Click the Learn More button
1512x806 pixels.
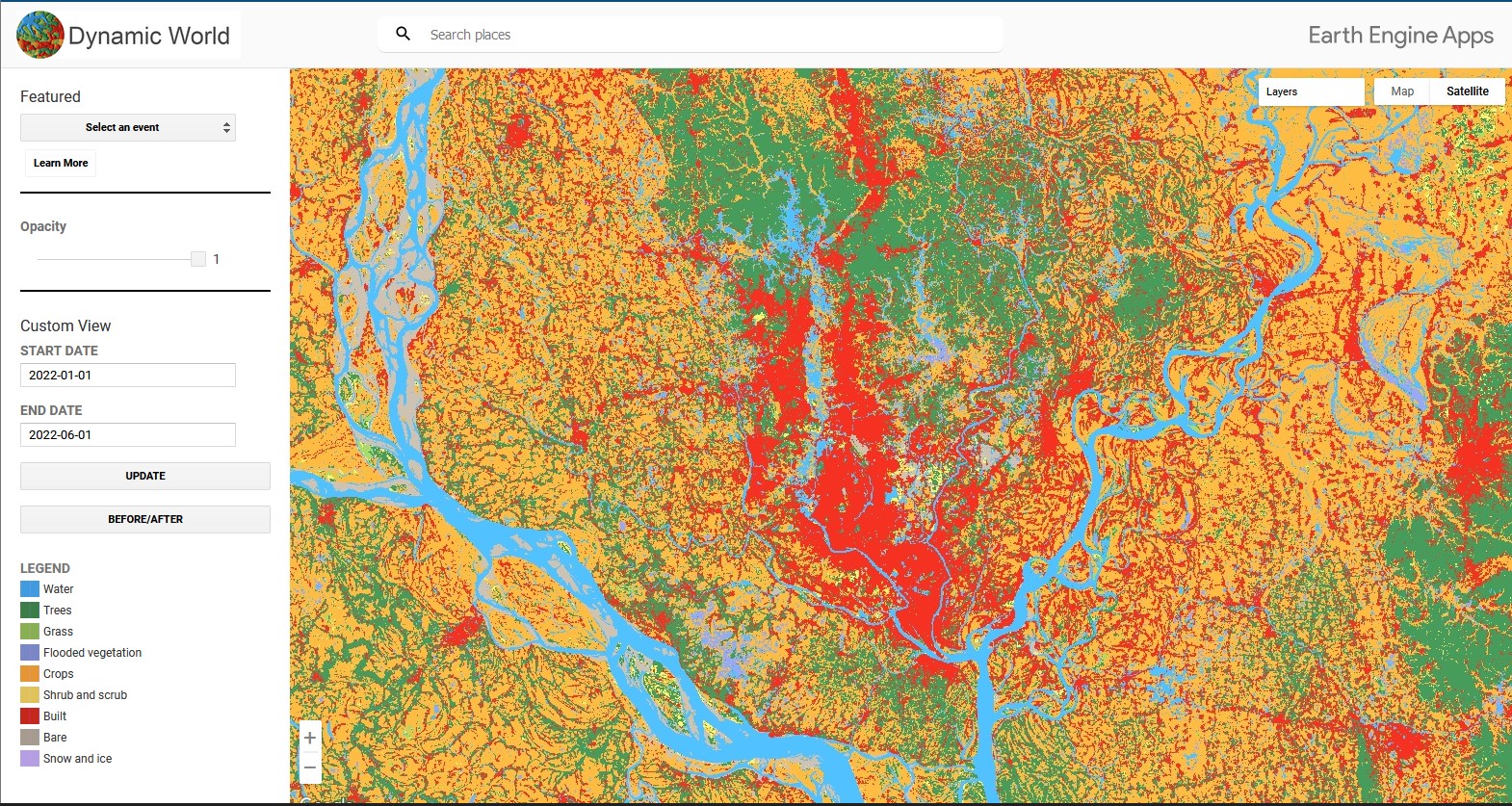tap(61, 163)
